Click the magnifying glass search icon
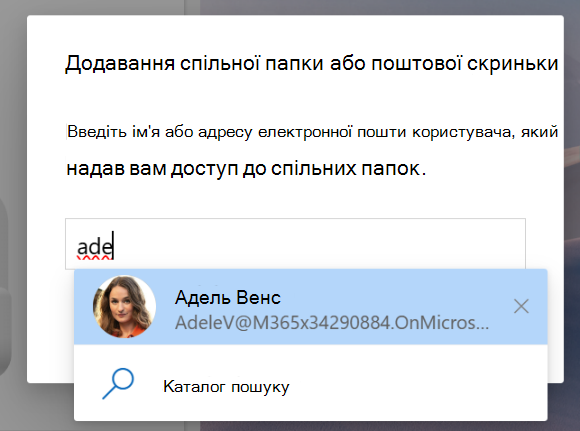 tap(118, 384)
